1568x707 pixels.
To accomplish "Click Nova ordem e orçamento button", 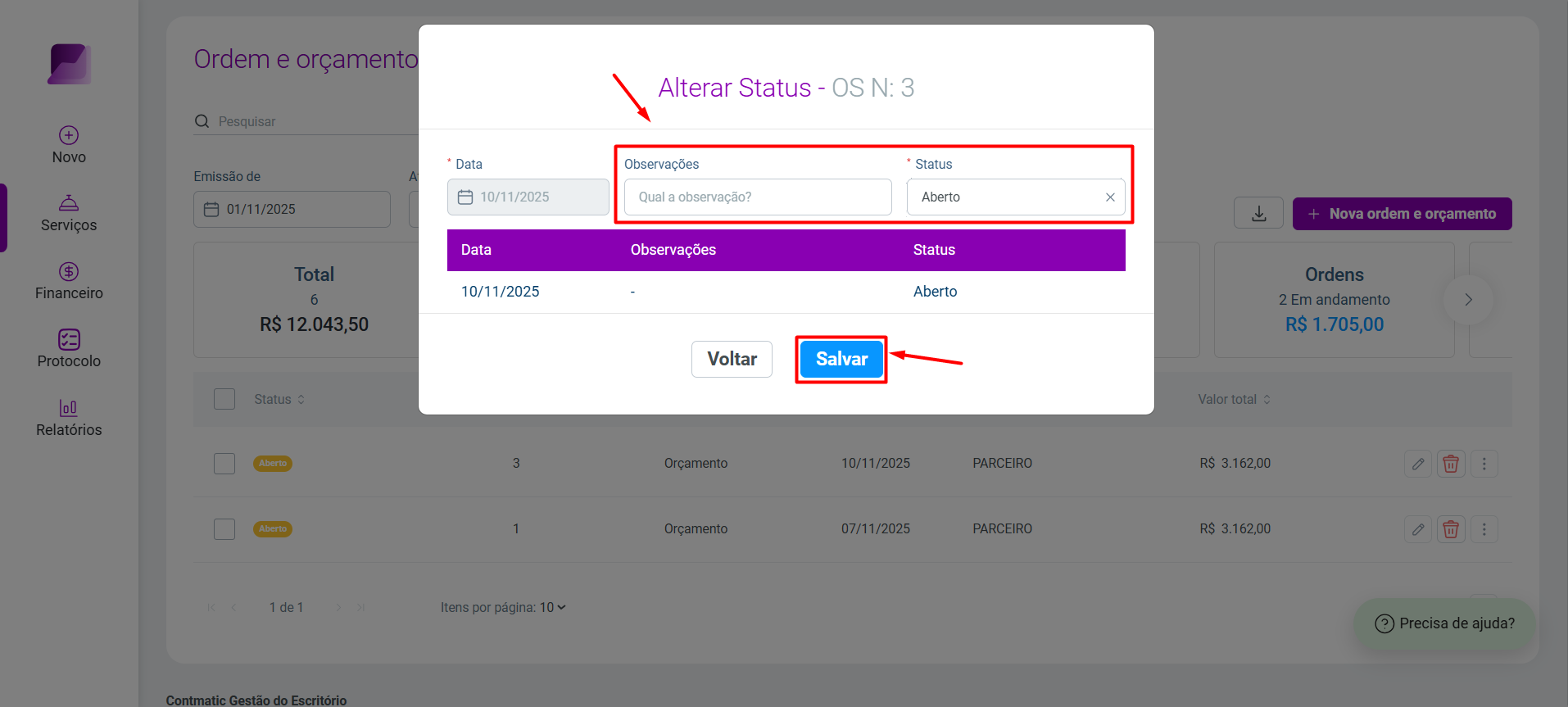I will pyautogui.click(x=1402, y=214).
